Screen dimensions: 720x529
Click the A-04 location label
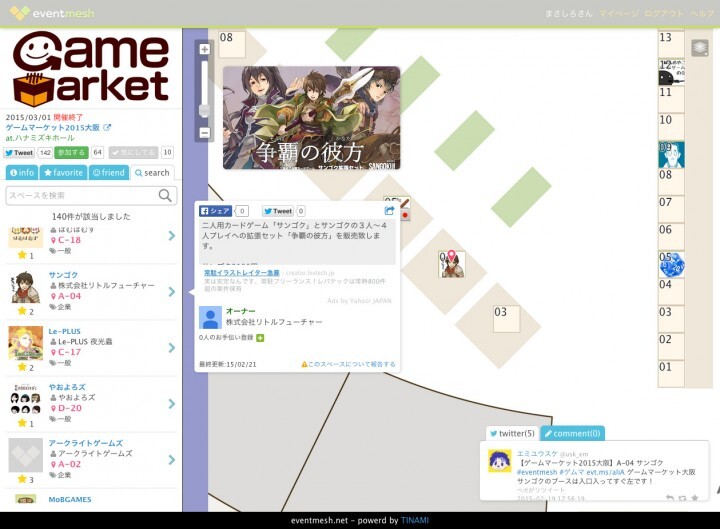[69, 296]
